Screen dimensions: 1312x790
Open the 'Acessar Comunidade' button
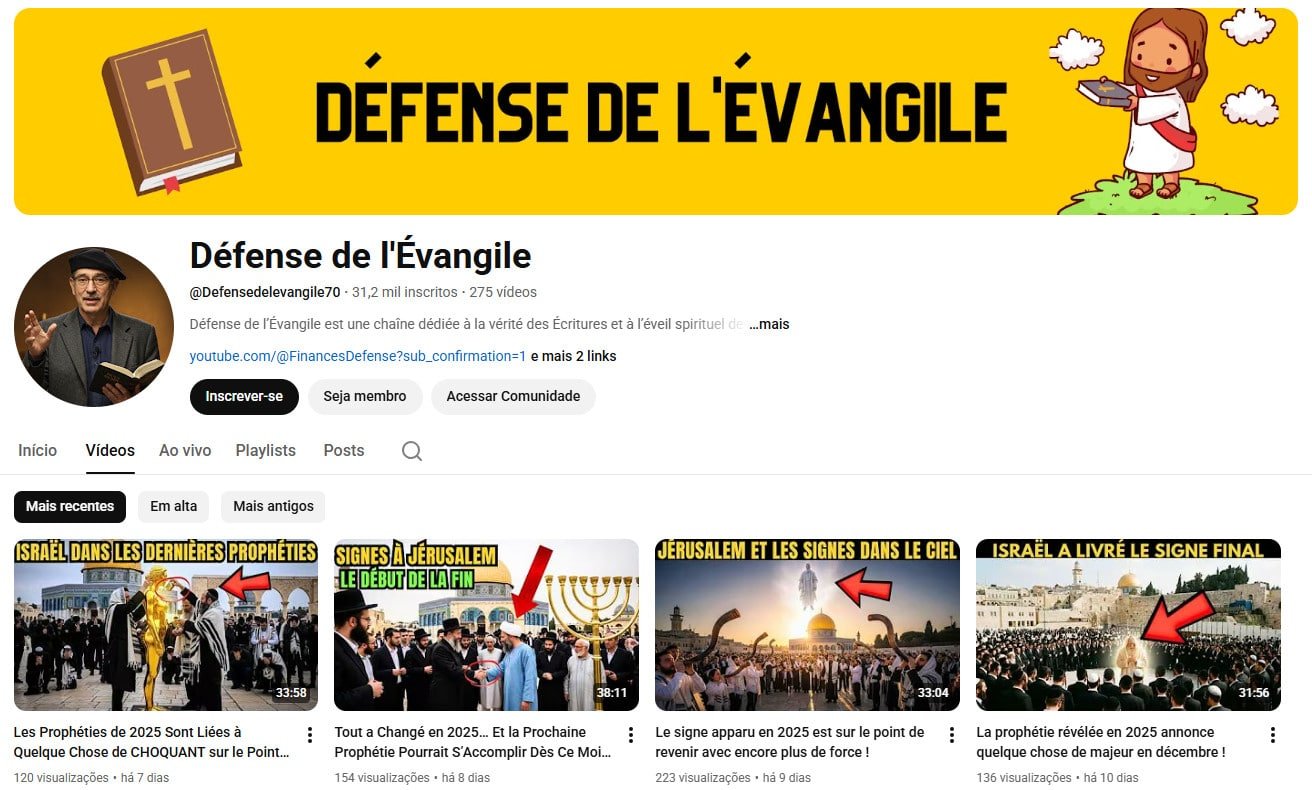pyautogui.click(x=513, y=396)
